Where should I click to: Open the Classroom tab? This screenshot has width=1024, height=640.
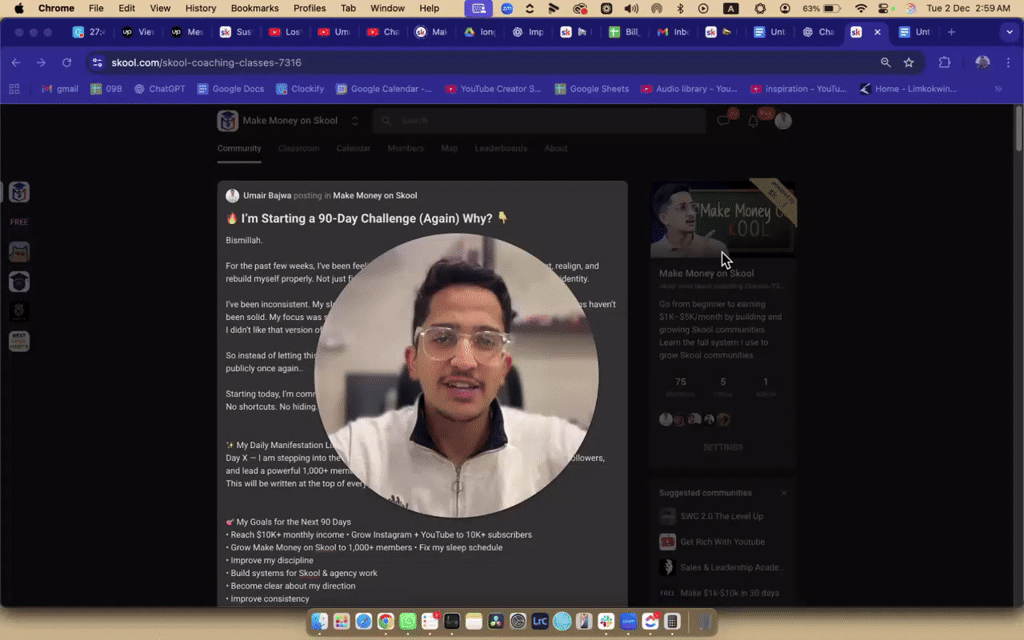(x=298, y=148)
